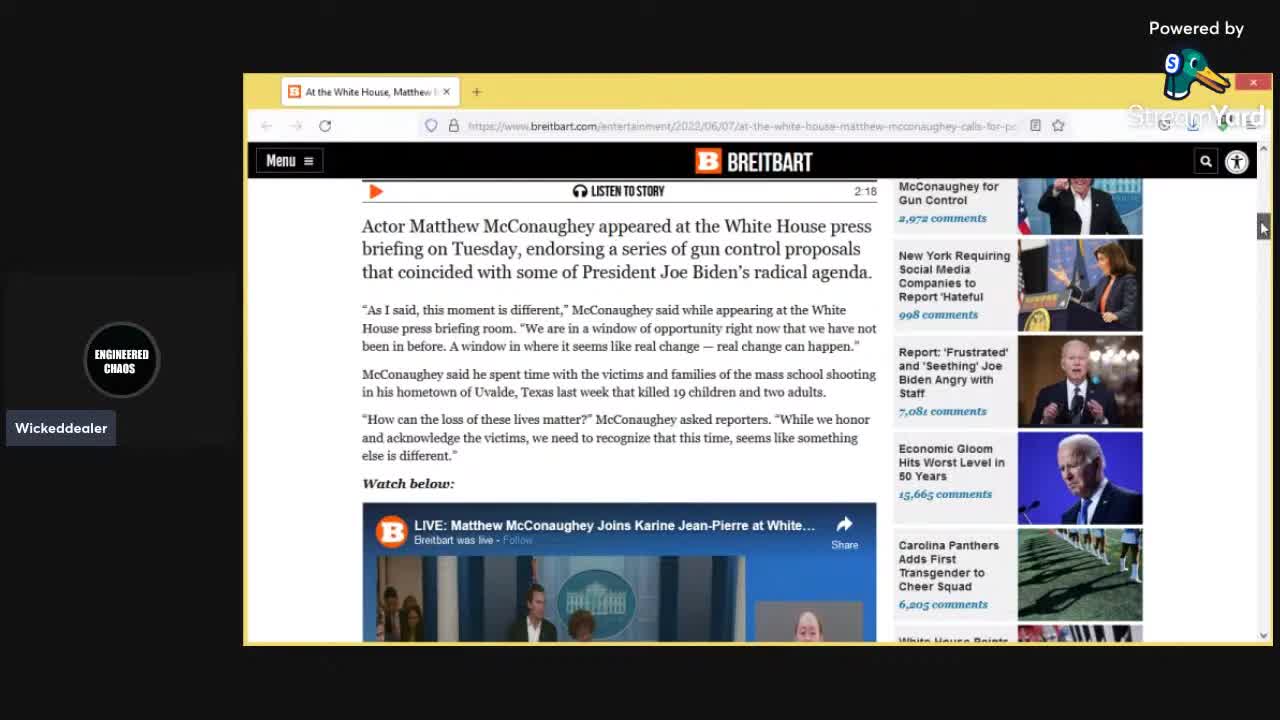
Task: Share the embedded live video
Action: coord(845,533)
